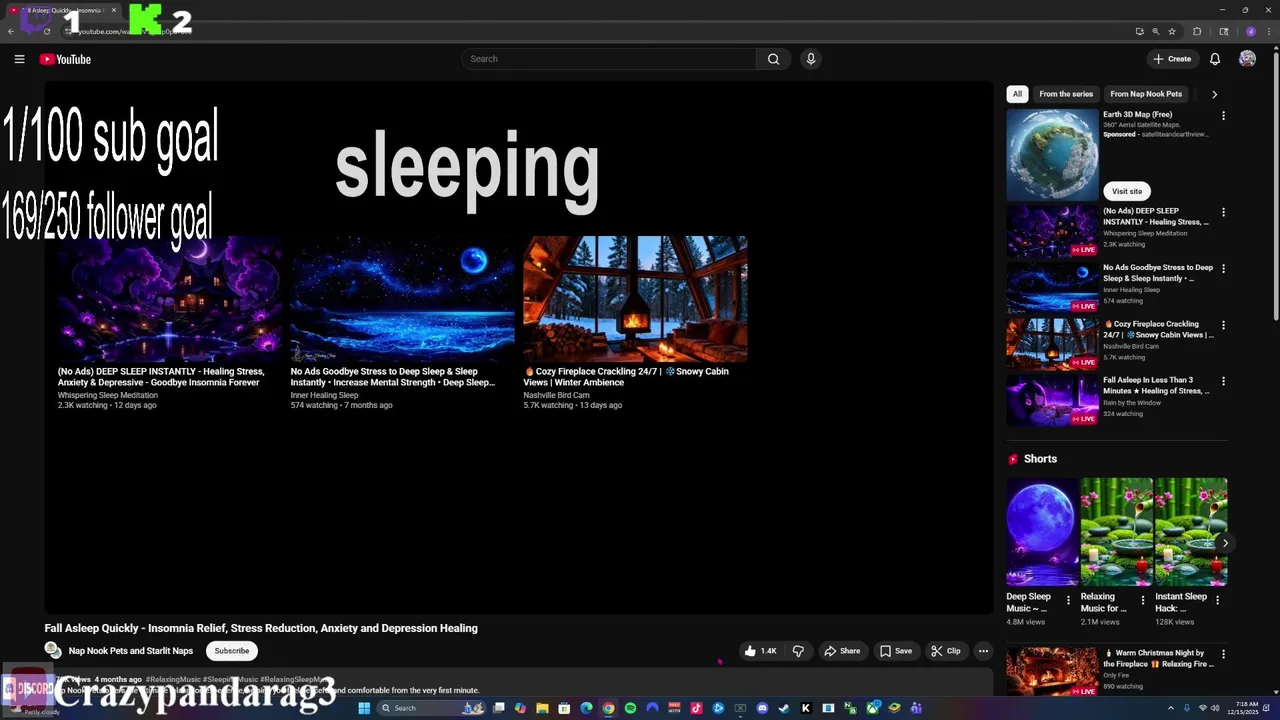
Task: Open Instant Sleep Hack short thumbnail
Action: pyautogui.click(x=1191, y=532)
